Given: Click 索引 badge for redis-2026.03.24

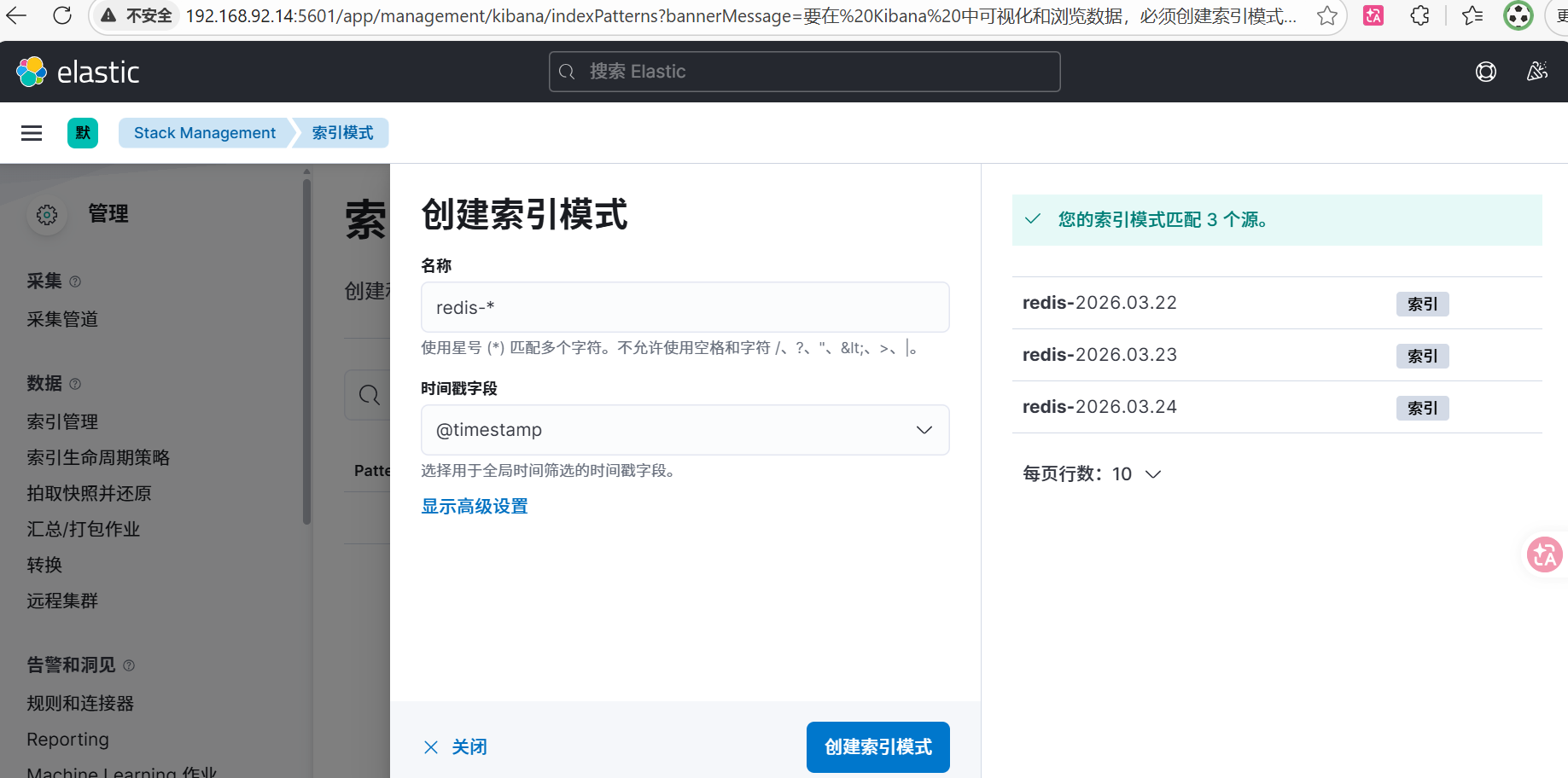Looking at the screenshot, I should click(x=1422, y=408).
